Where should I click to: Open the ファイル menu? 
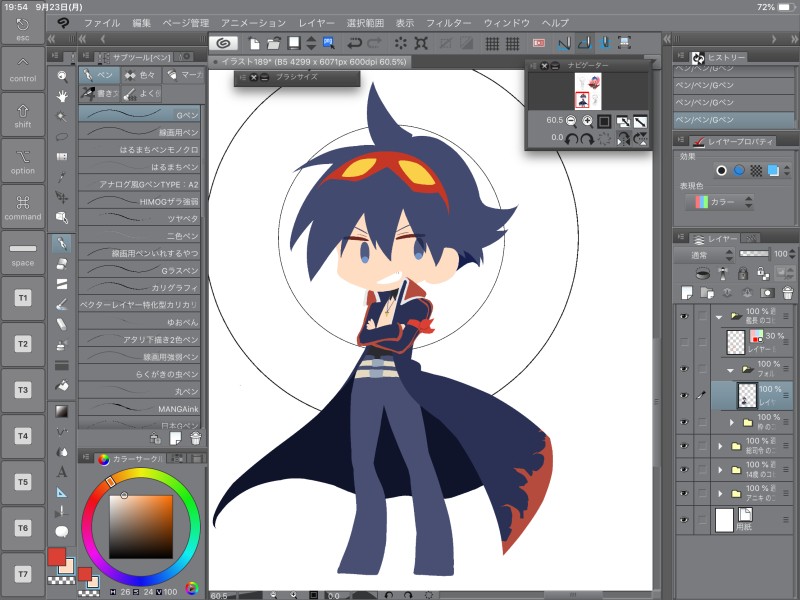pyautogui.click(x=102, y=23)
